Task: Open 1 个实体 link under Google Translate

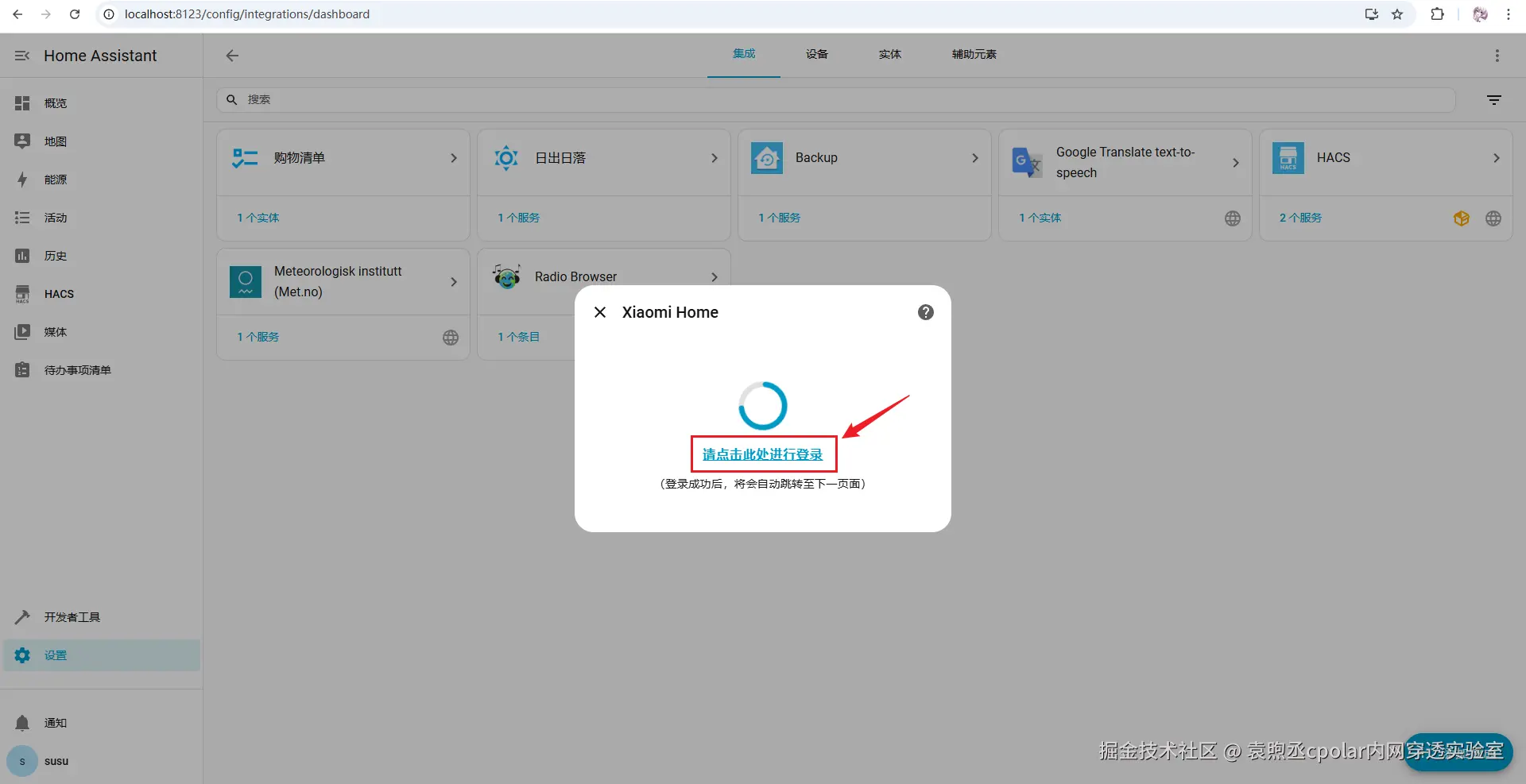Action: (x=1040, y=218)
